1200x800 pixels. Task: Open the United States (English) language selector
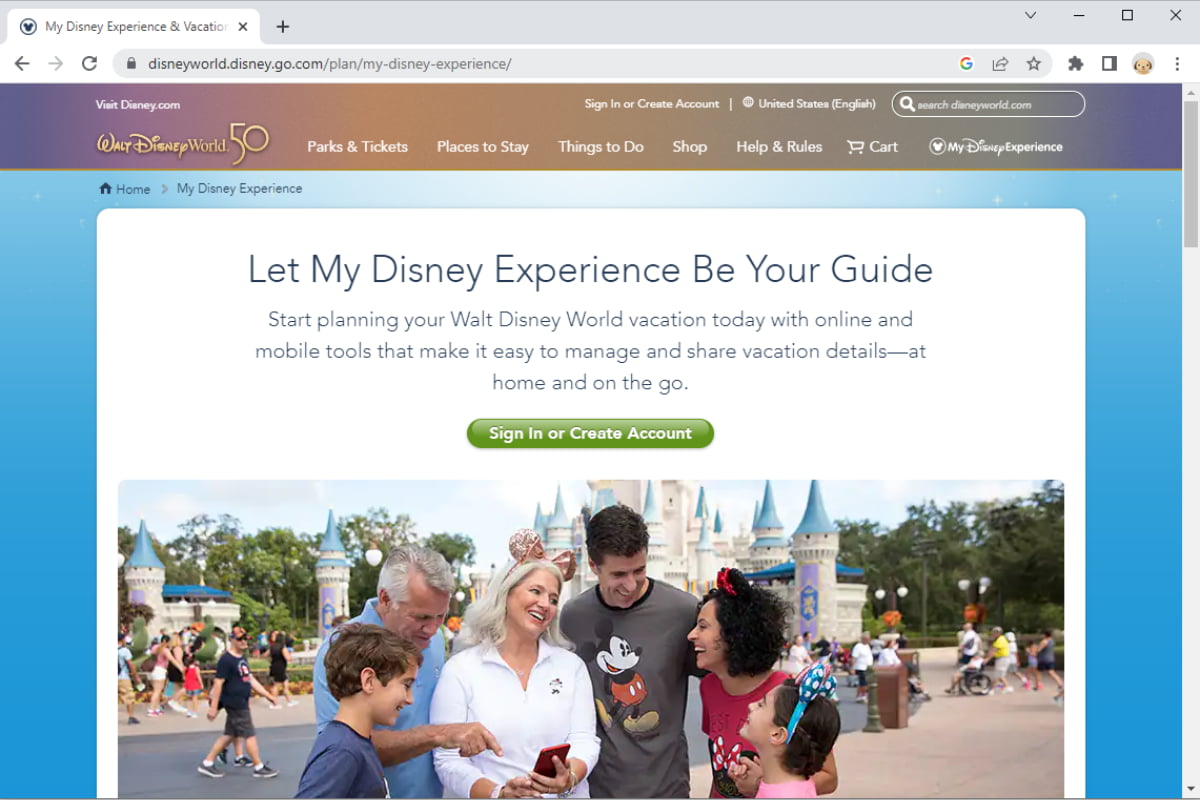click(x=809, y=104)
